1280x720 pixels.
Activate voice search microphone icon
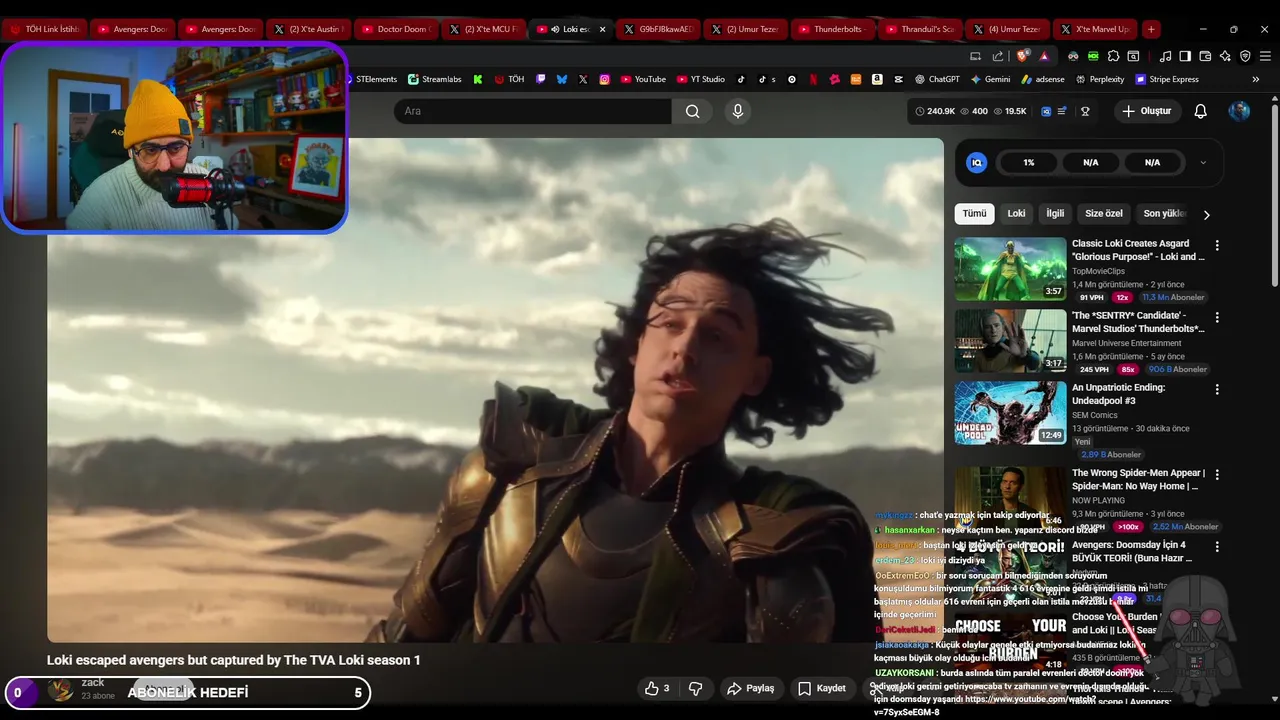pos(738,111)
